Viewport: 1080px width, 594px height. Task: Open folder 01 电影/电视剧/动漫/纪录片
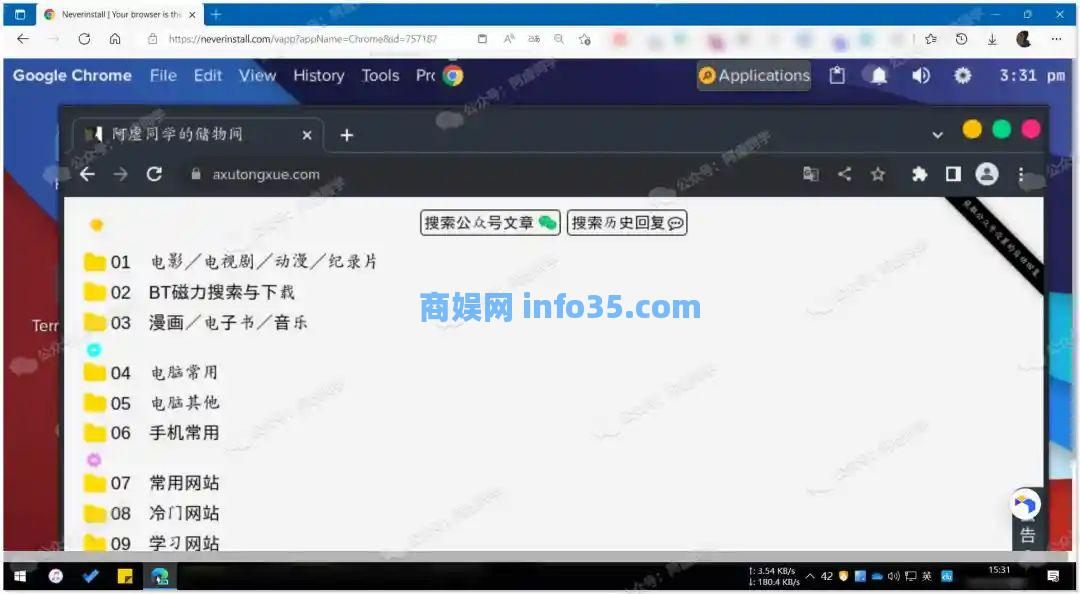point(231,262)
